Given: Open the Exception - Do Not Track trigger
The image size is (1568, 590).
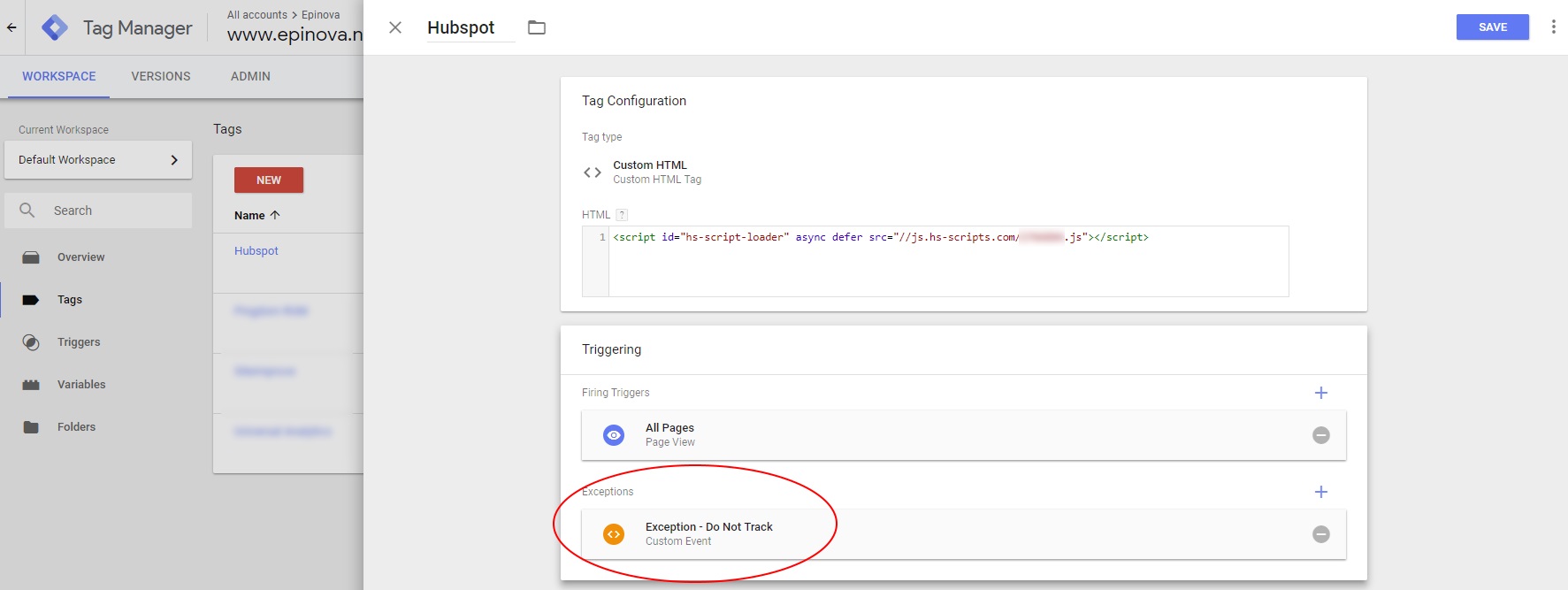Looking at the screenshot, I should coord(964,534).
